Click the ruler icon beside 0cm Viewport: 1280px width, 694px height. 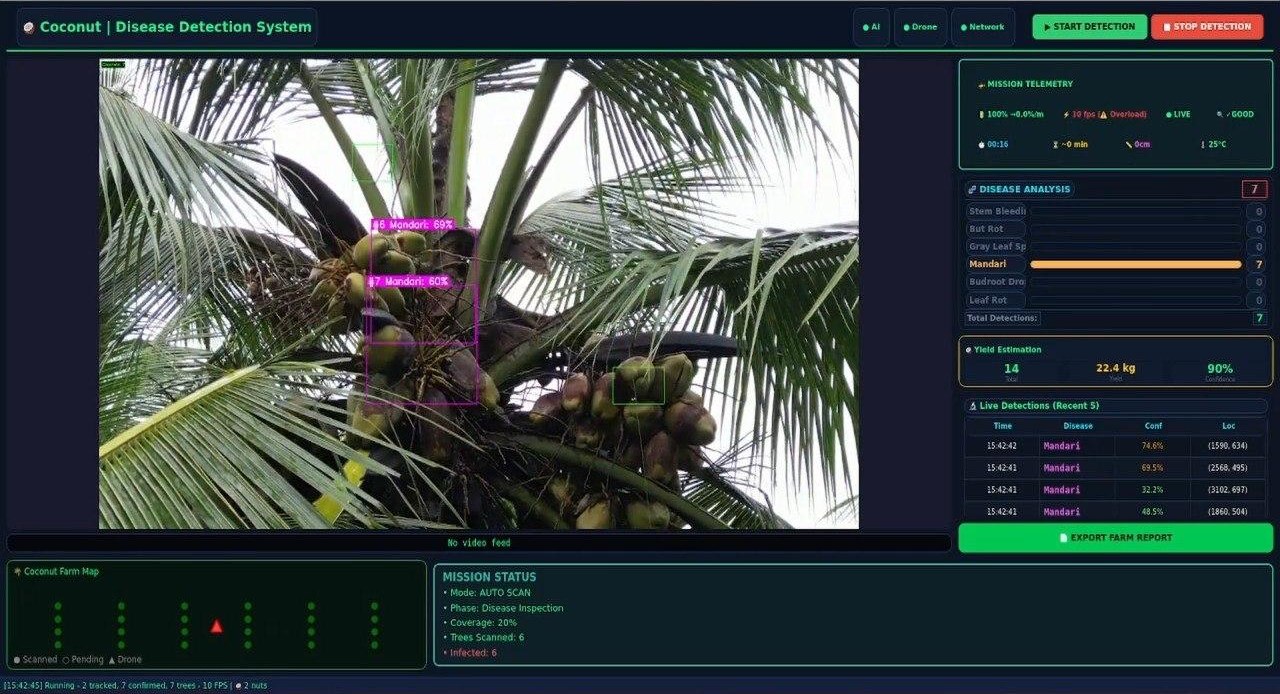coord(1129,144)
